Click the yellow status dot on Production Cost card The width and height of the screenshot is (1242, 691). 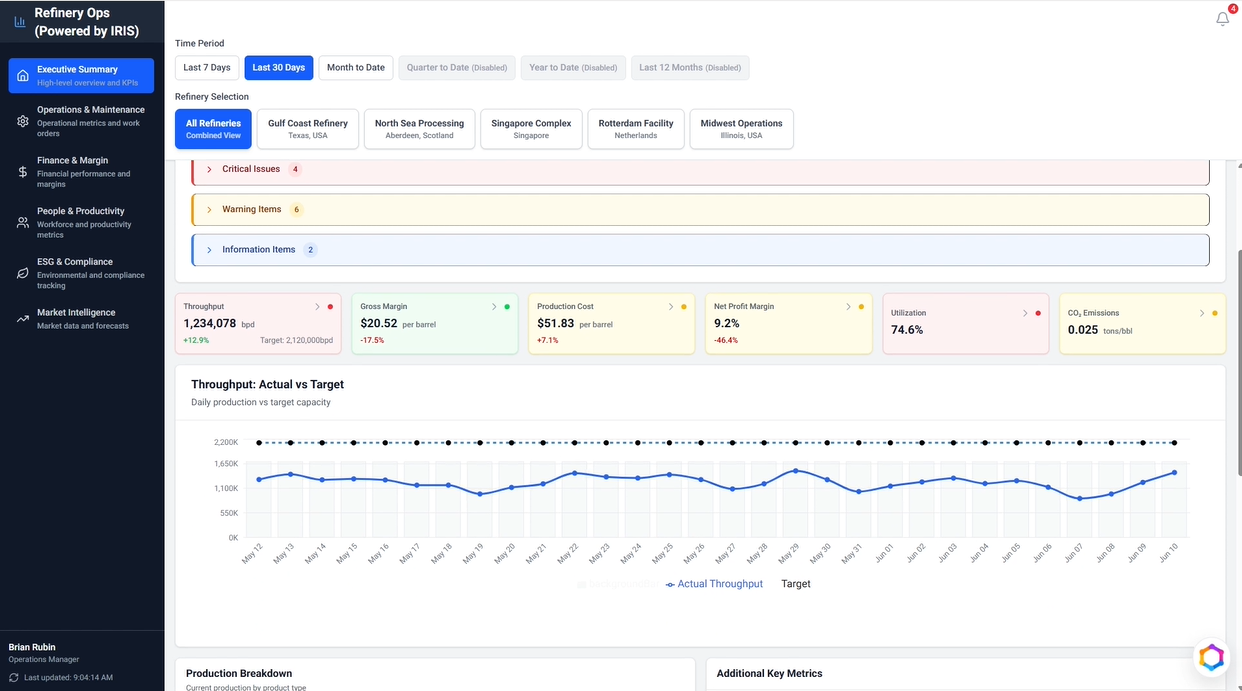click(x=684, y=307)
